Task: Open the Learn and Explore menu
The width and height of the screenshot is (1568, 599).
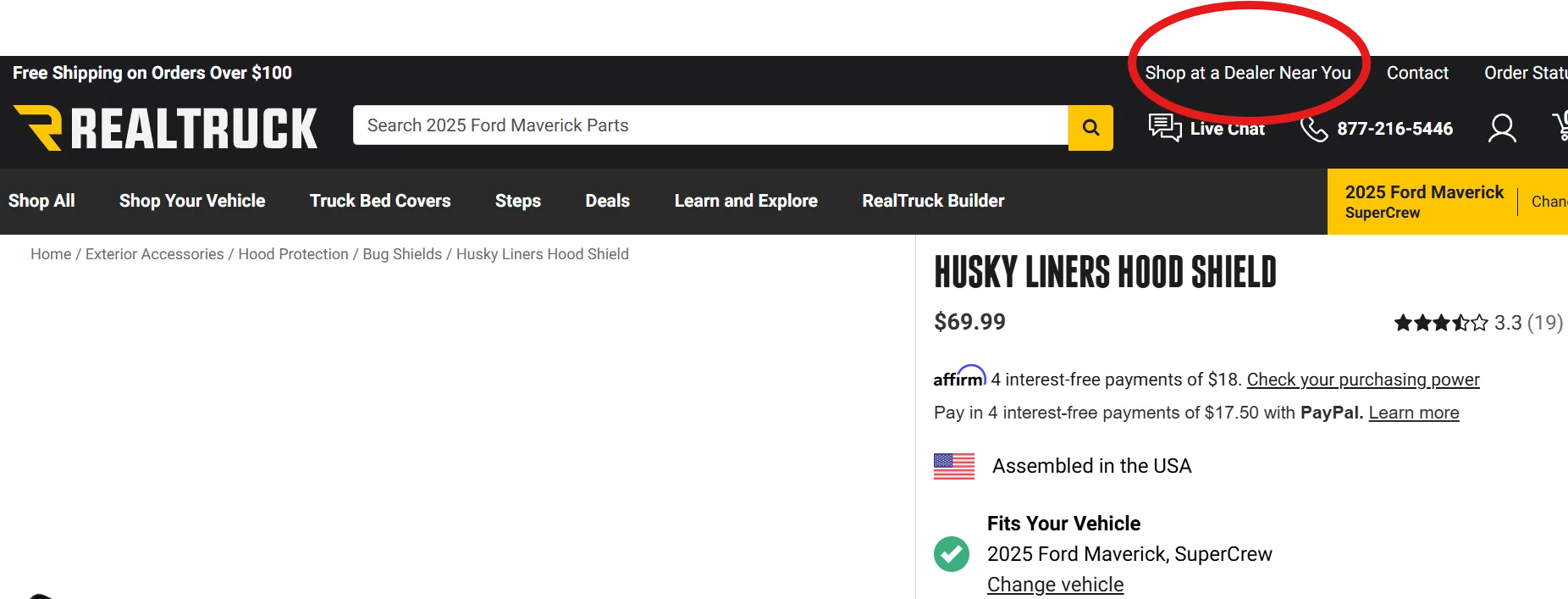Action: (x=746, y=201)
